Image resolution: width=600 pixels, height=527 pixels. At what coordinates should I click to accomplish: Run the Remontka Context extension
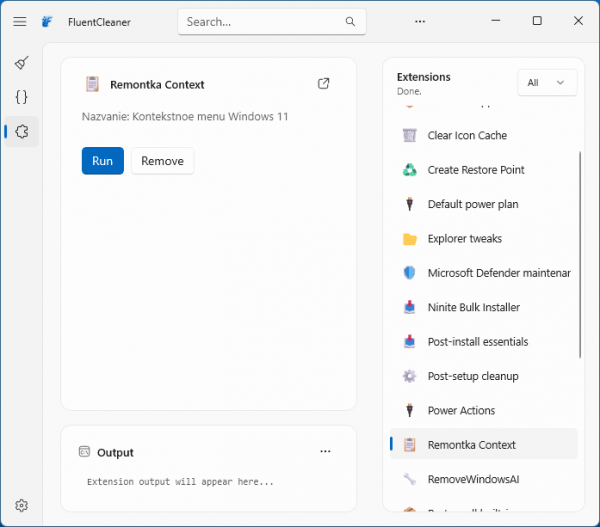point(103,161)
